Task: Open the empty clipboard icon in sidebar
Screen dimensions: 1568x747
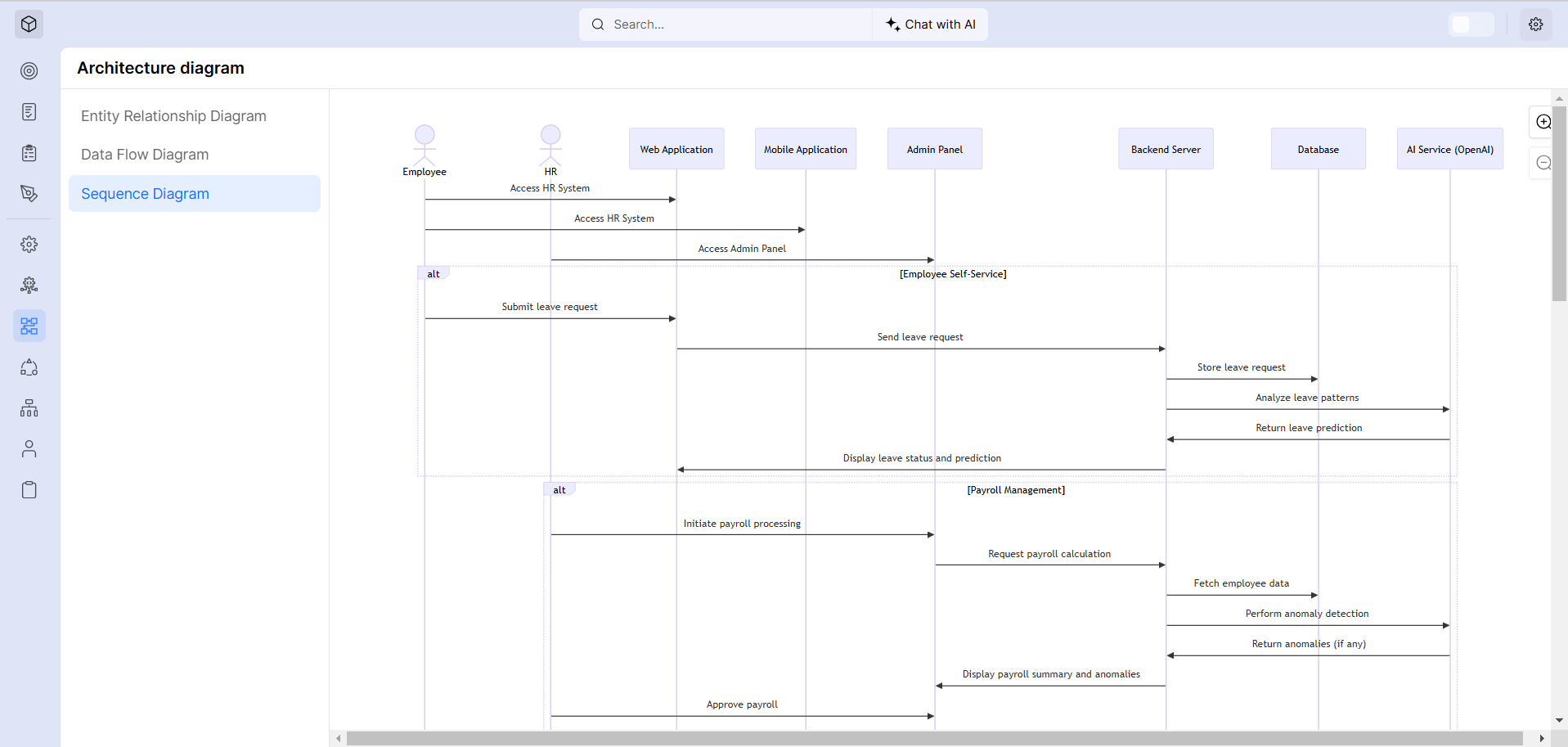Action: (29, 490)
